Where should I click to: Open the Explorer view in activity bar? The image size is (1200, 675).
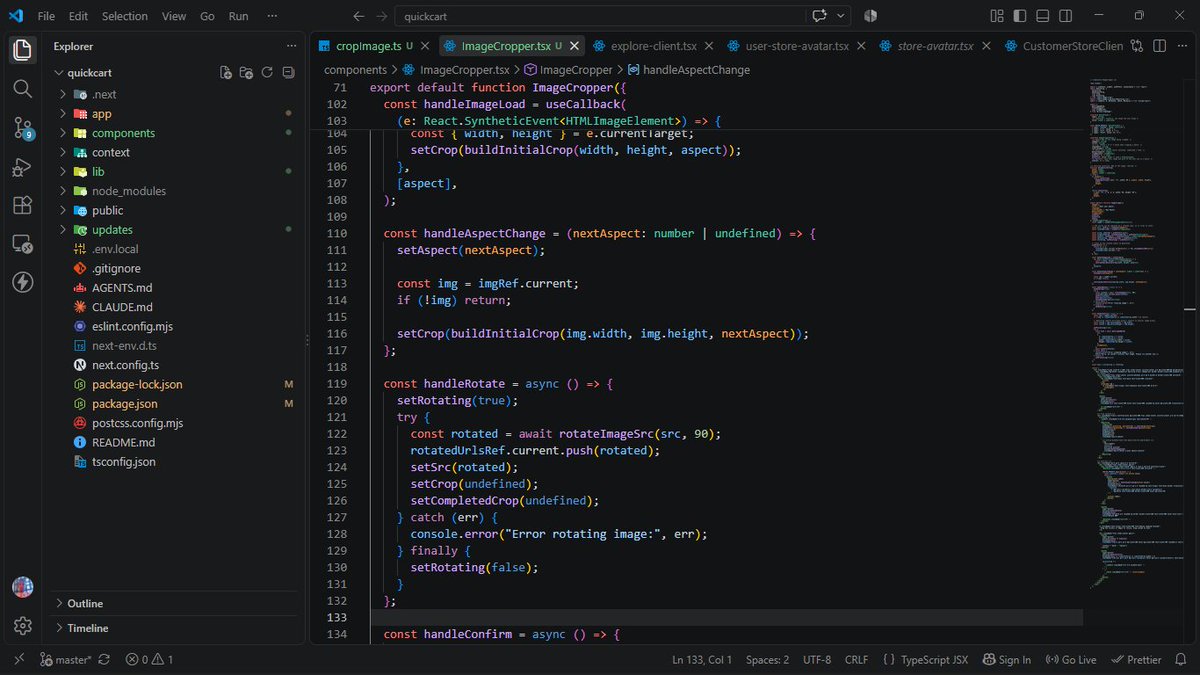pos(22,50)
